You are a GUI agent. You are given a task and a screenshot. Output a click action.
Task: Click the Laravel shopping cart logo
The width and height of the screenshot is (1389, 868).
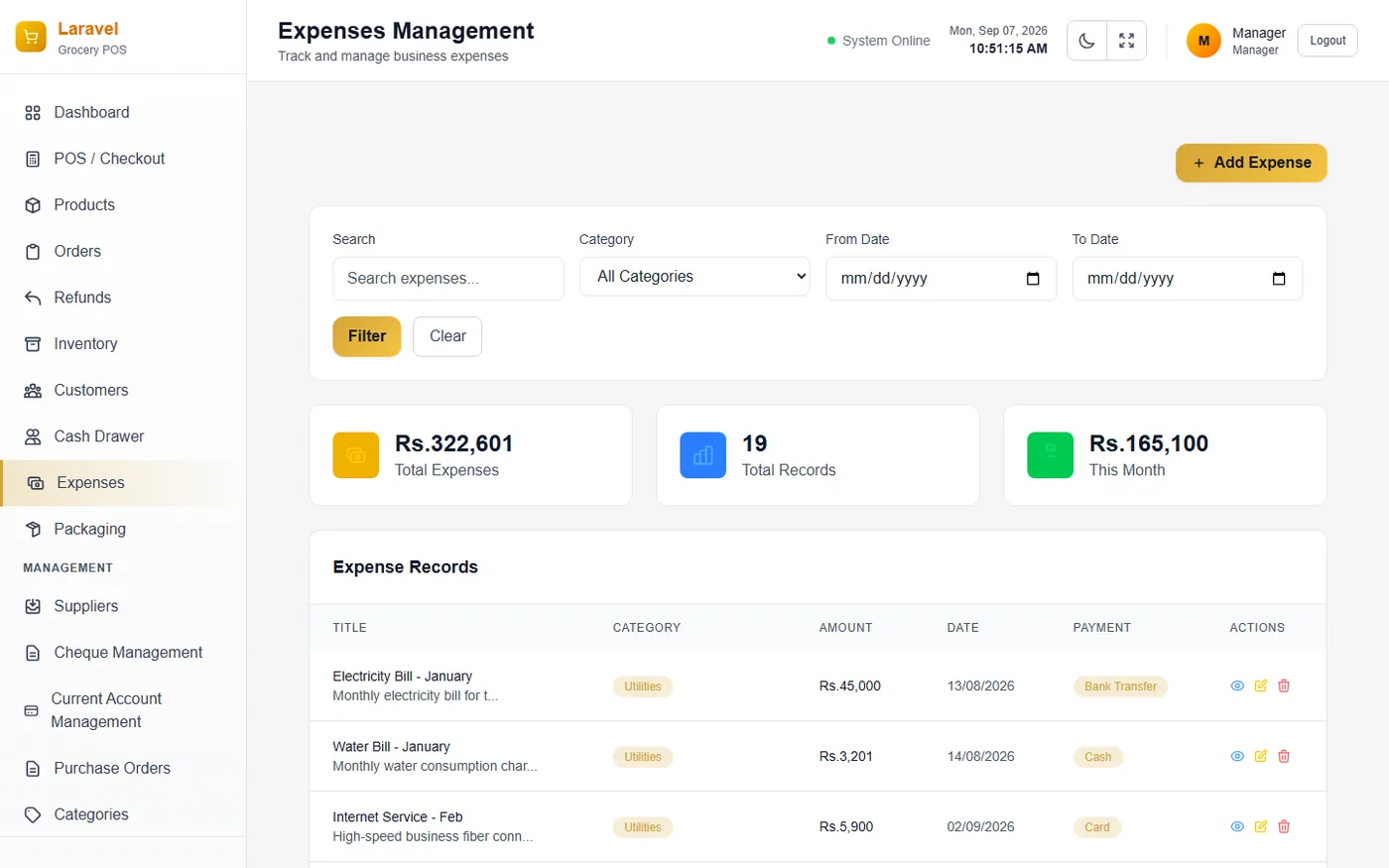pos(31,37)
